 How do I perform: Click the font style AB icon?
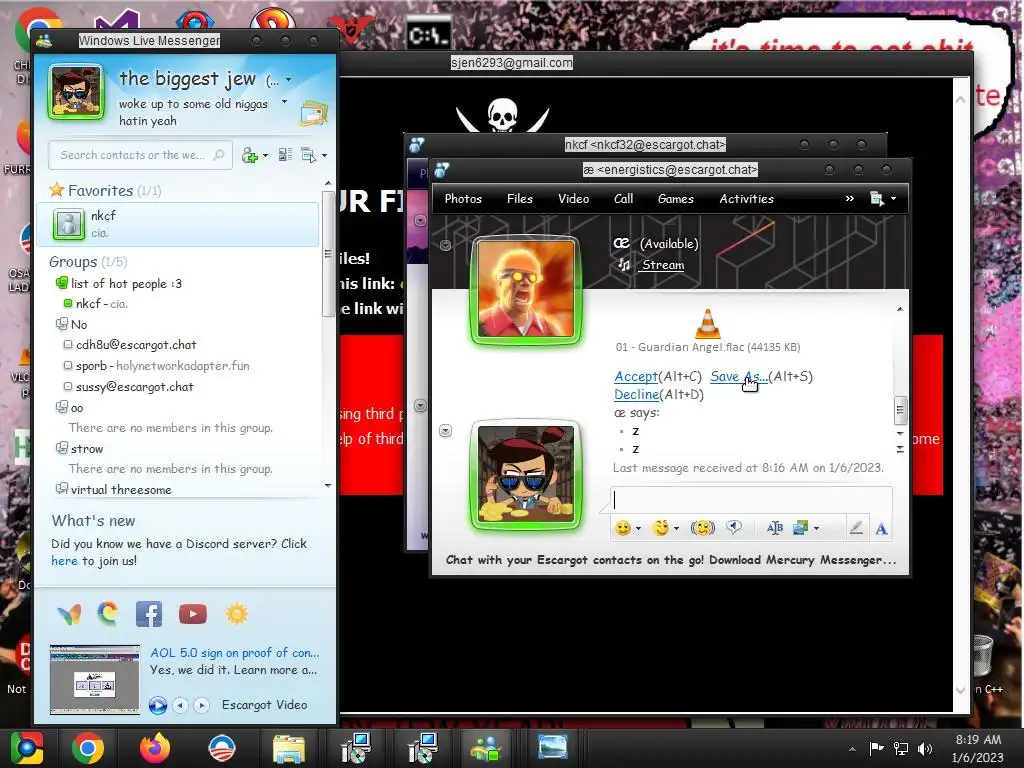[x=775, y=528]
